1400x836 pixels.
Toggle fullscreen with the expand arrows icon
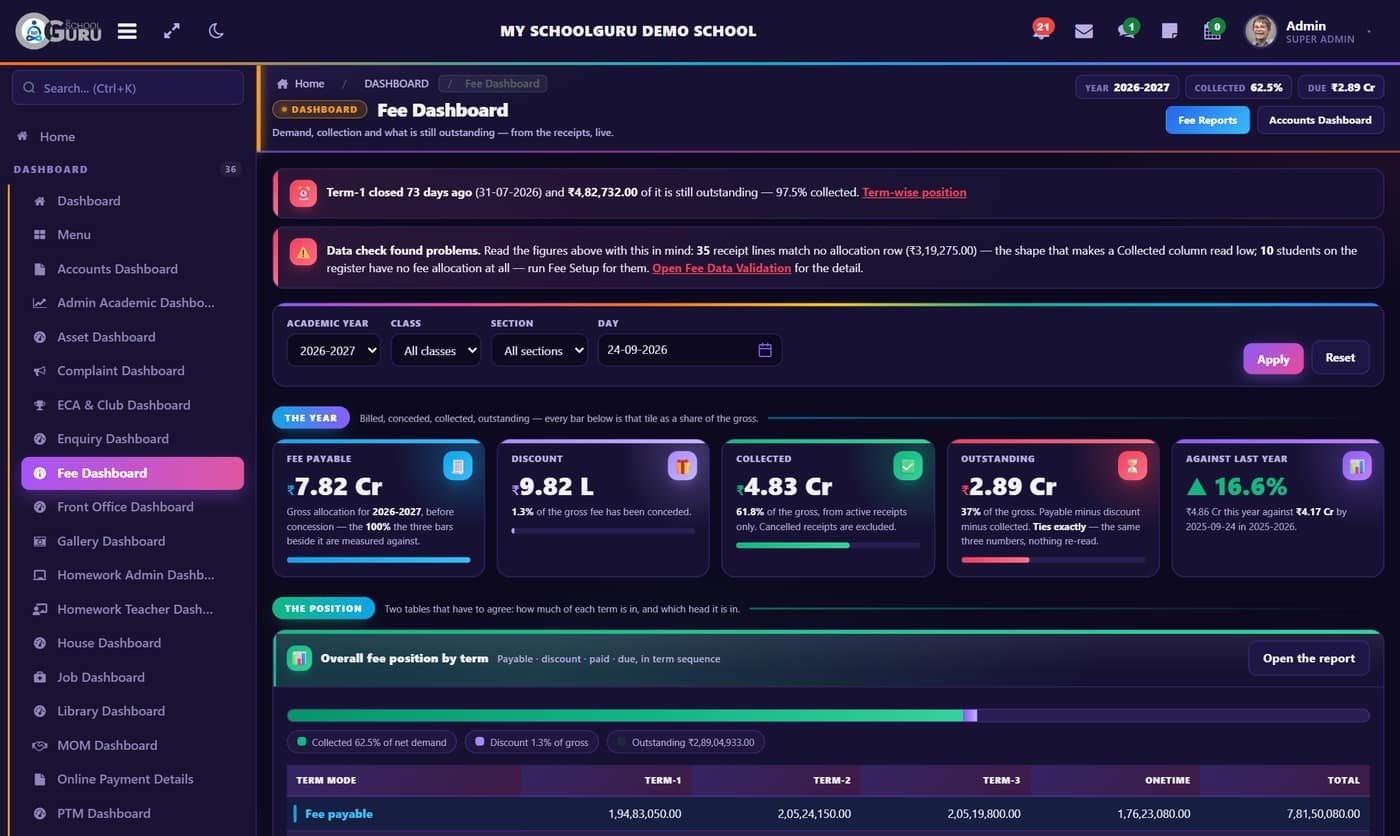click(x=172, y=31)
